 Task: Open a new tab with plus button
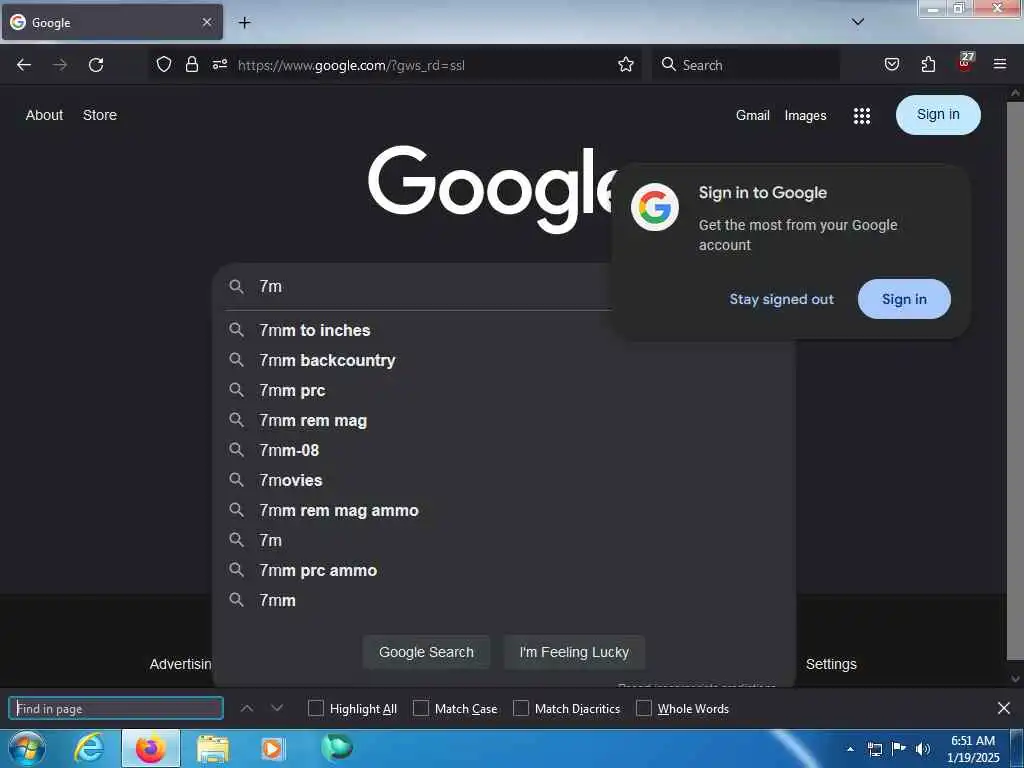click(x=244, y=23)
